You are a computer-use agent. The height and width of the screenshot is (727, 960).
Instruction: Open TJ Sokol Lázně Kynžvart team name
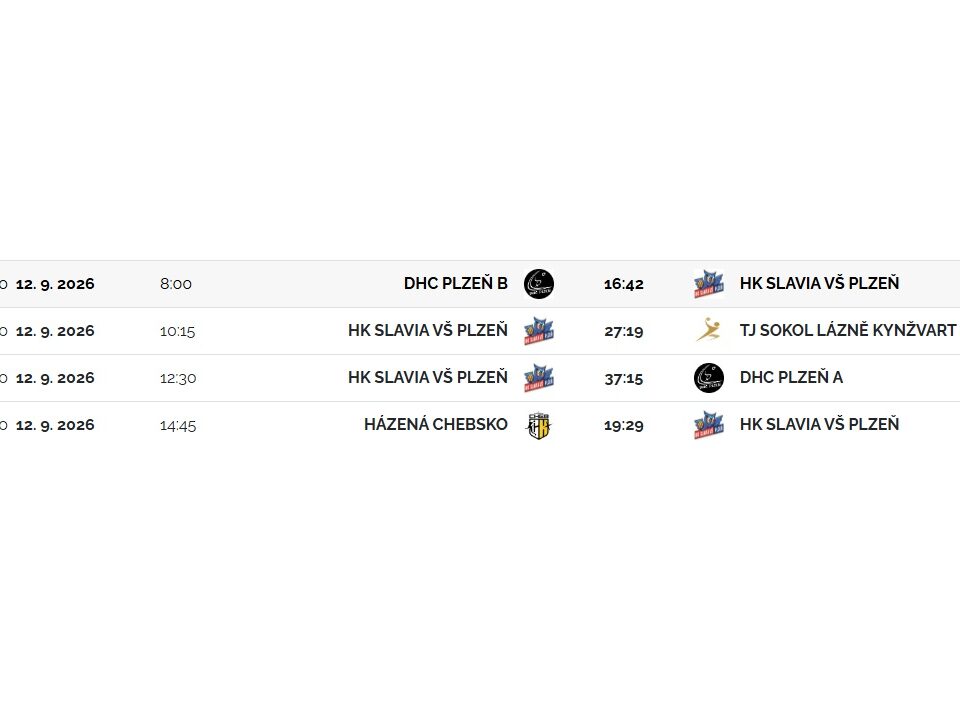847,331
